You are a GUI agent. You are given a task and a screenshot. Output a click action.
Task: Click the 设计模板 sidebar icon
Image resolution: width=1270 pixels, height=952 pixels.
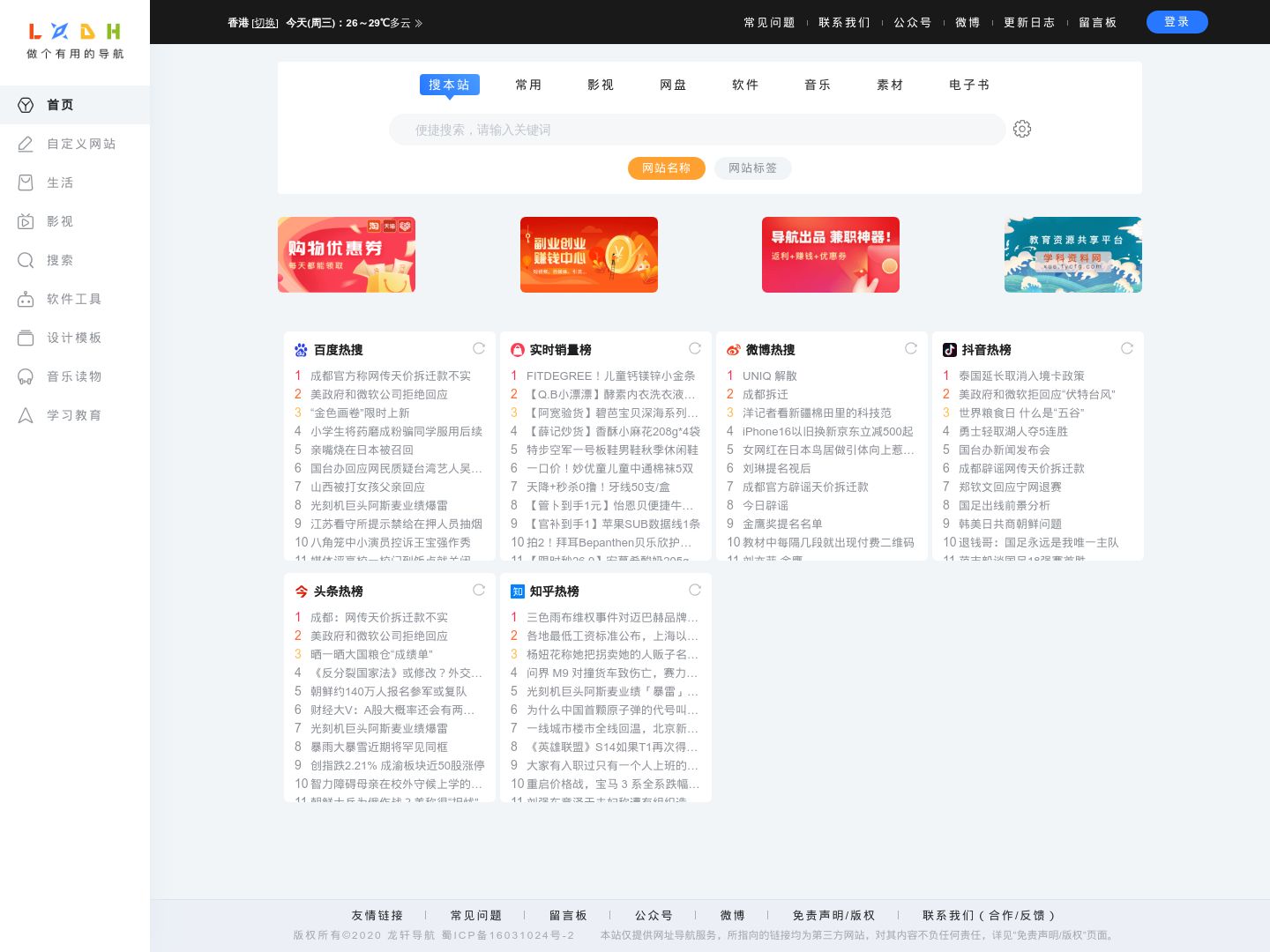(x=26, y=338)
